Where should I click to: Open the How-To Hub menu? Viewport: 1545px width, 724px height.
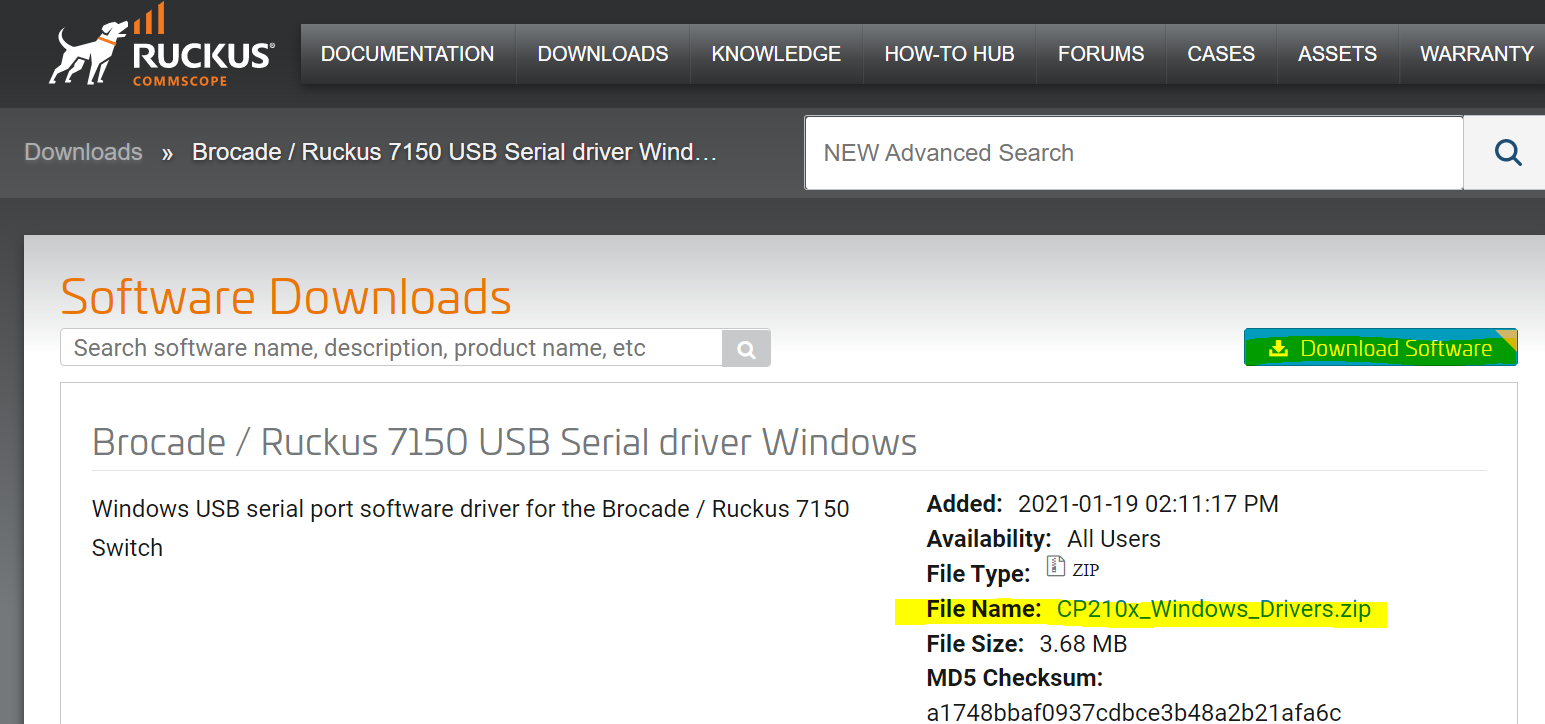point(949,54)
